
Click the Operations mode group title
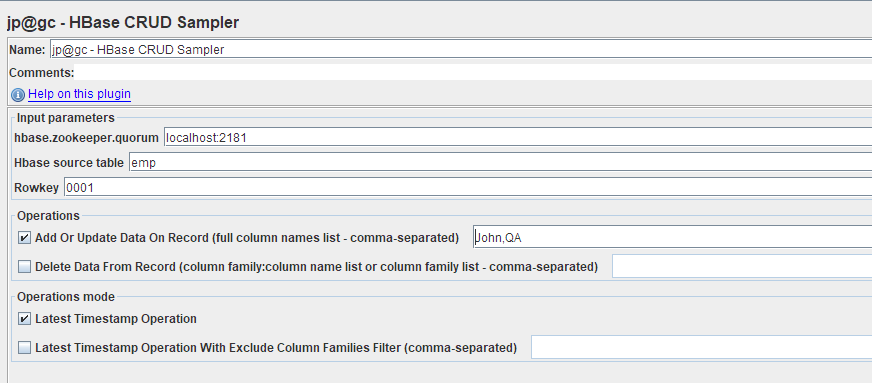click(x=66, y=297)
